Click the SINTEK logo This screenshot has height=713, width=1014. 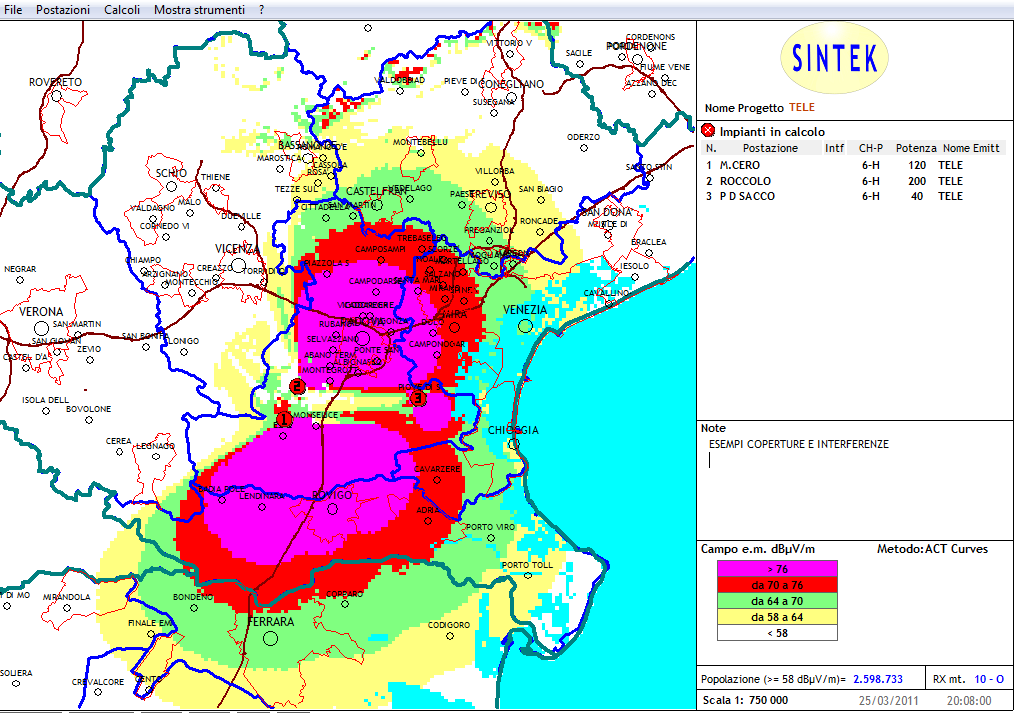tap(833, 59)
